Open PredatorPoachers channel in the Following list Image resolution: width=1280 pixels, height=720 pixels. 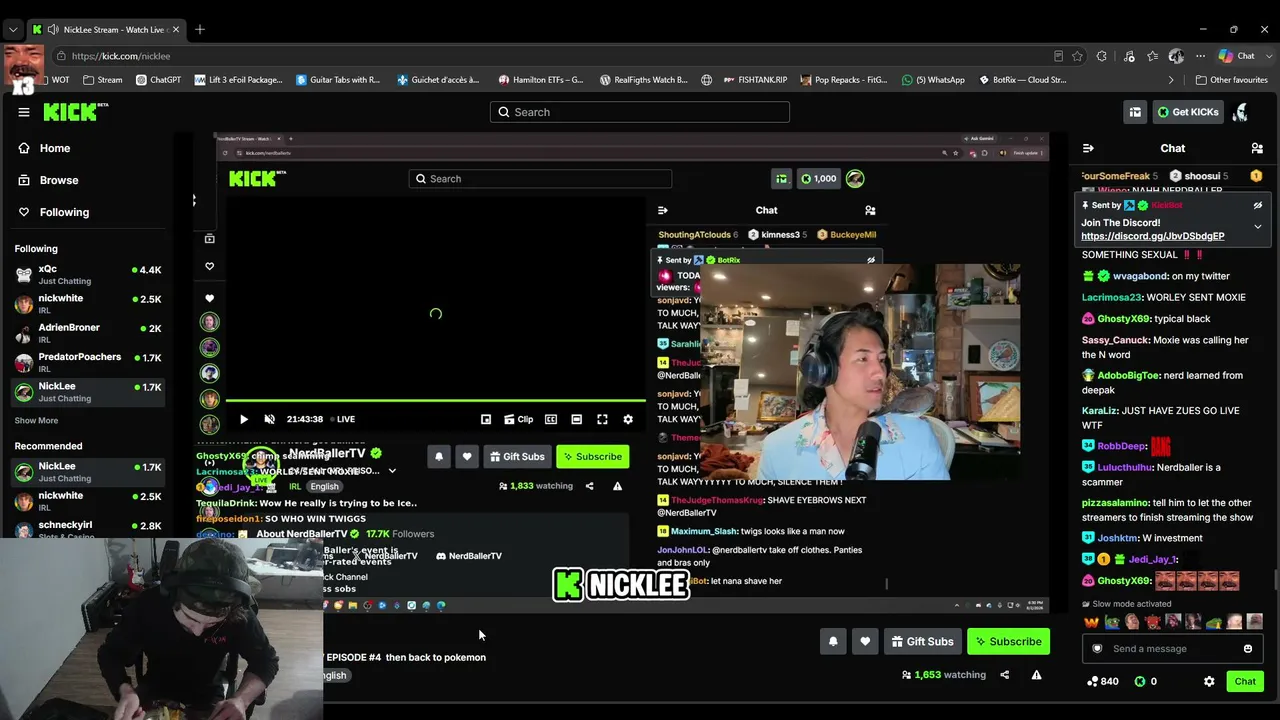(x=88, y=362)
